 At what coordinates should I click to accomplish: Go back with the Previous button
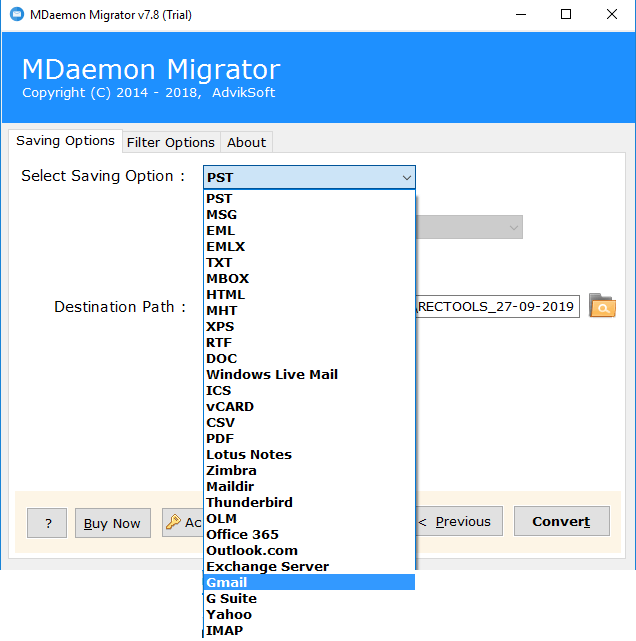459,521
